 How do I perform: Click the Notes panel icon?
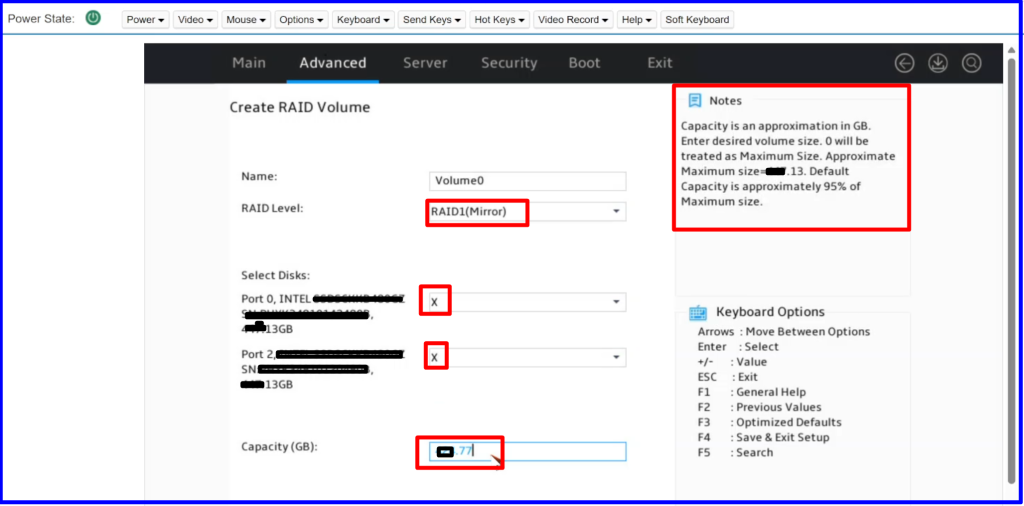coord(695,100)
